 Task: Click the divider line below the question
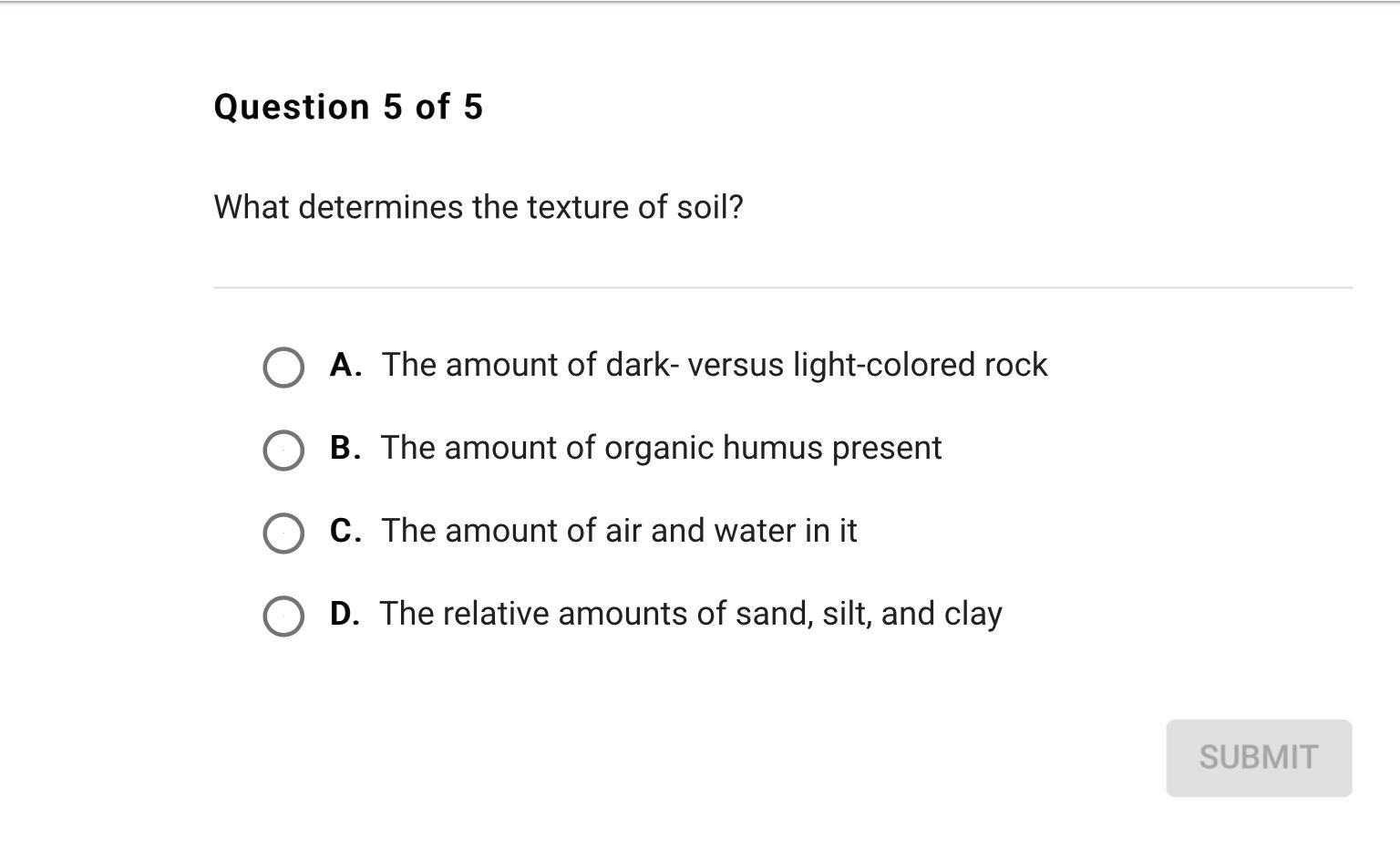[x=782, y=287]
